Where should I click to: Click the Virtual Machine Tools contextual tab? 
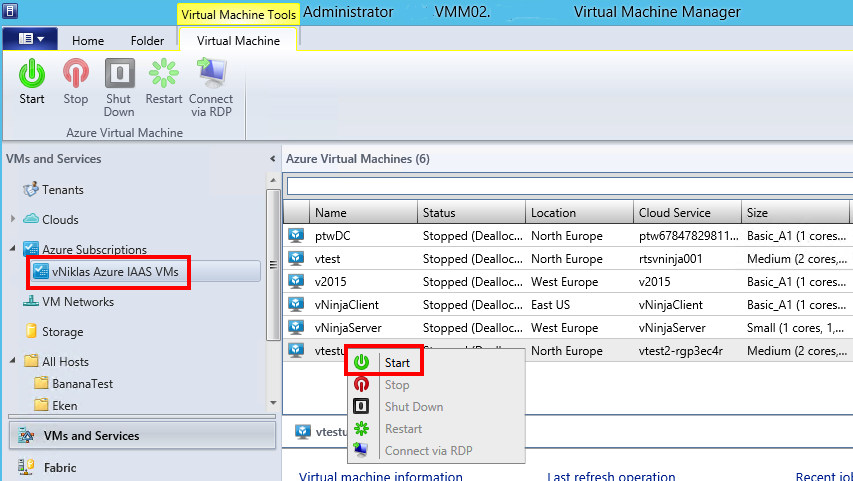tap(238, 14)
